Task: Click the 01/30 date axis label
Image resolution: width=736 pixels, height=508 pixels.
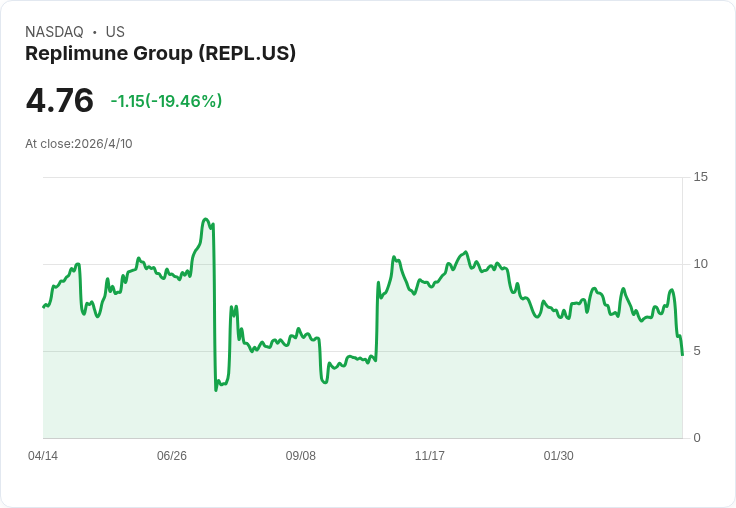Action: click(559, 456)
